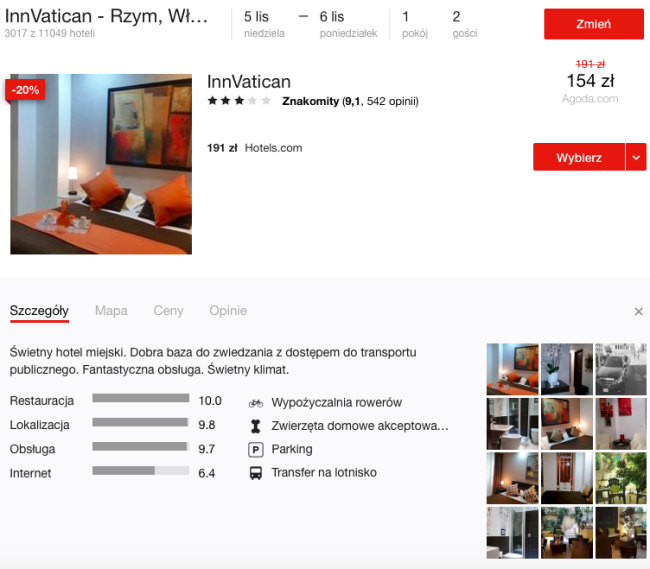Click the Parking P icon
650x569 pixels.
click(x=255, y=450)
